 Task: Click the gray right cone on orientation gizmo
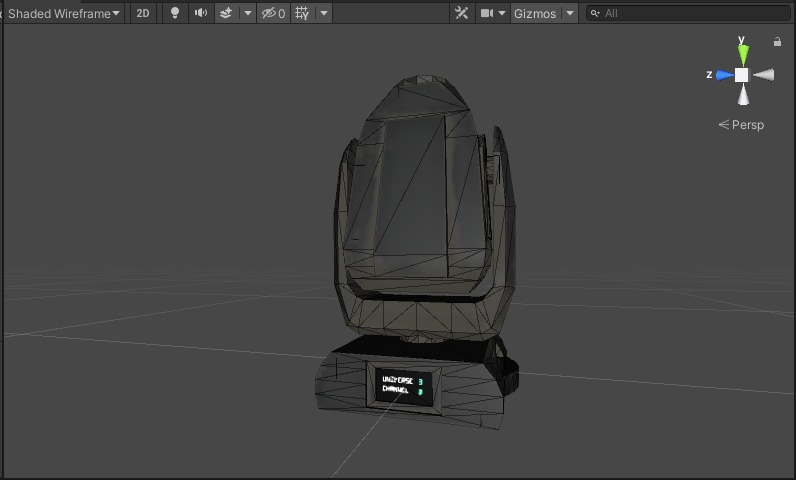pos(764,75)
